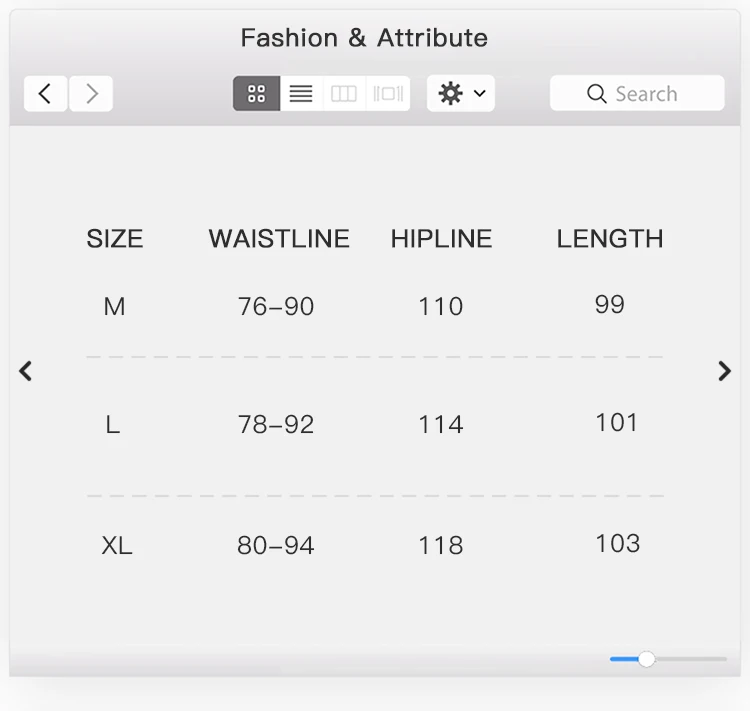750x711 pixels.
Task: Click the back navigation arrow
Action: tap(45, 94)
